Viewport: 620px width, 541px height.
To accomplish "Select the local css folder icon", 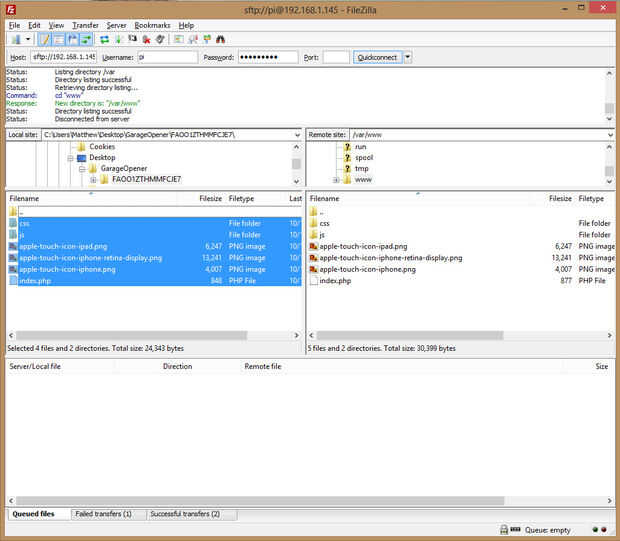I will click(x=13, y=223).
